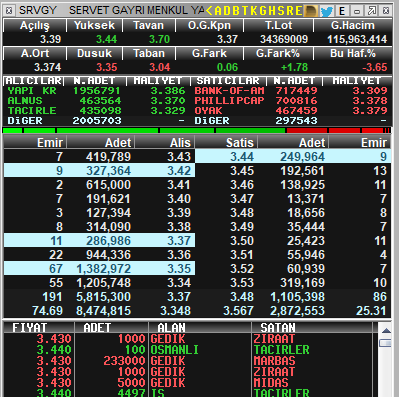
Task: Click the O.G.Kpn column header
Action: [x=209, y=26]
